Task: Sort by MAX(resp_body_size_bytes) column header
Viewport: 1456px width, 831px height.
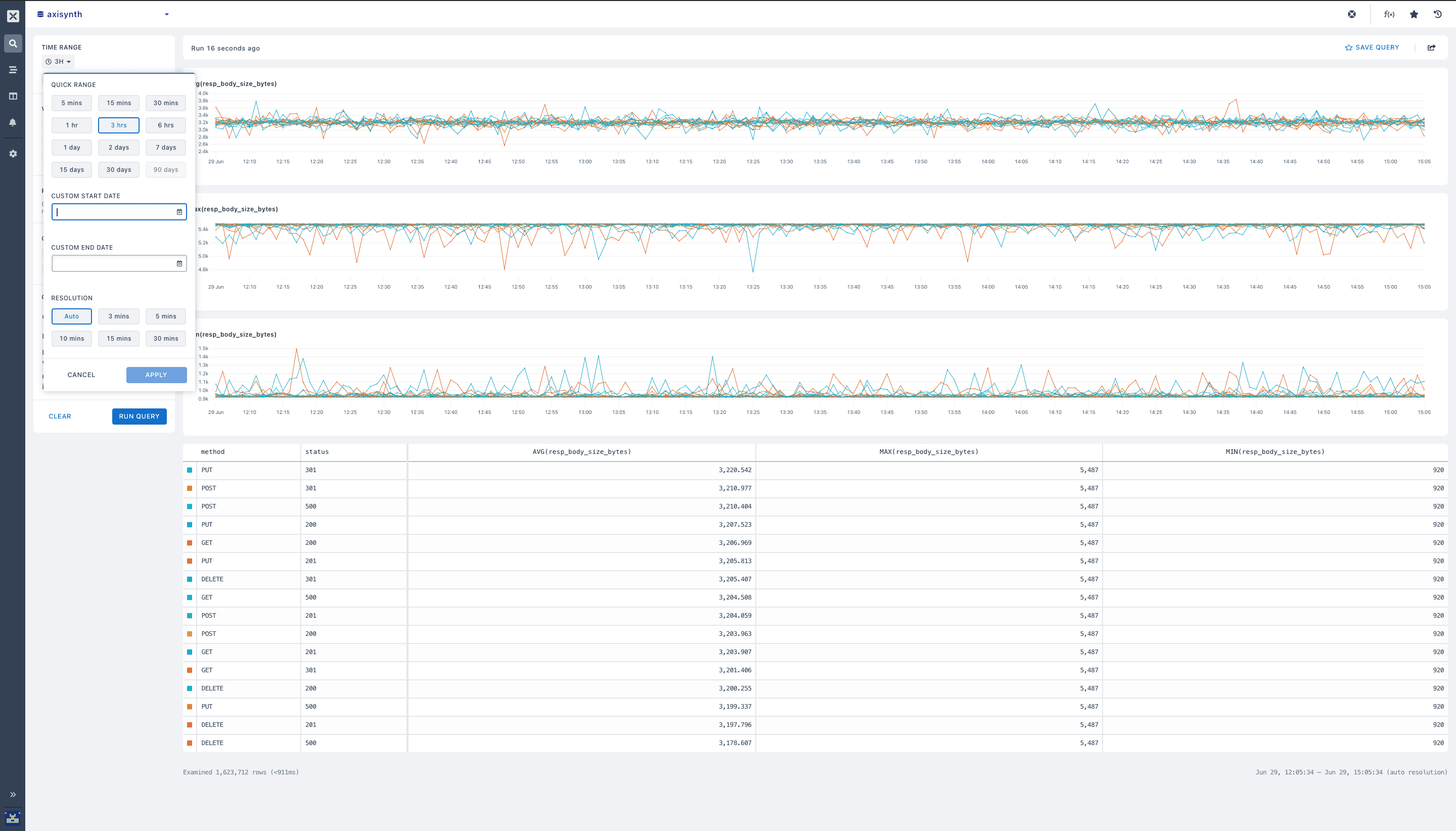Action: (928, 451)
